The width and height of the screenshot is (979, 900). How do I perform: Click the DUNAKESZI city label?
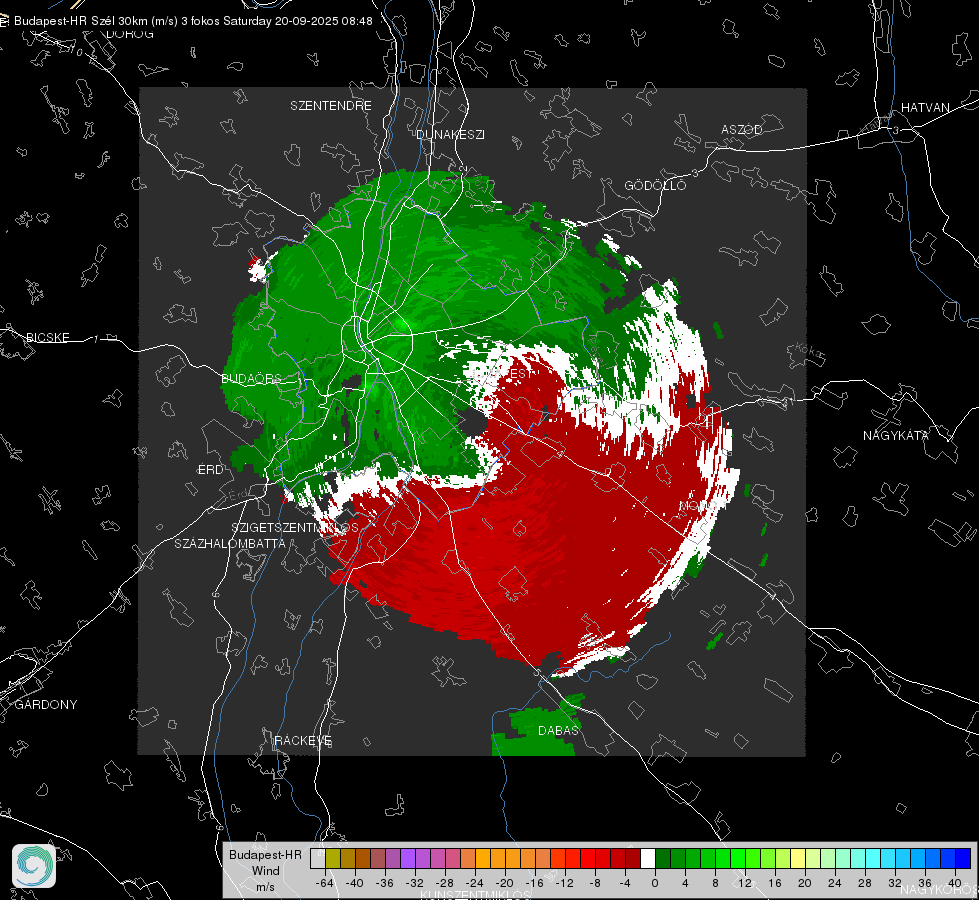click(450, 134)
